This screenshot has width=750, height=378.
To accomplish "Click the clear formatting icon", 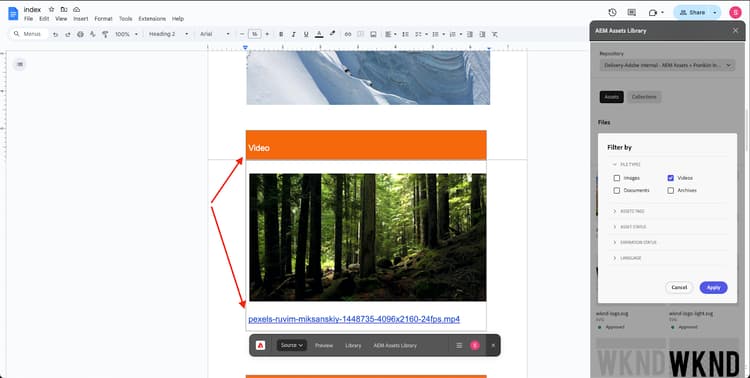I will [495, 34].
